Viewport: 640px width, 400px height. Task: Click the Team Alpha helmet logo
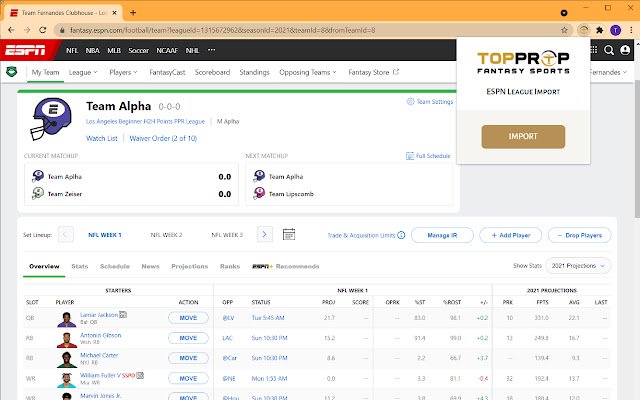click(x=51, y=119)
